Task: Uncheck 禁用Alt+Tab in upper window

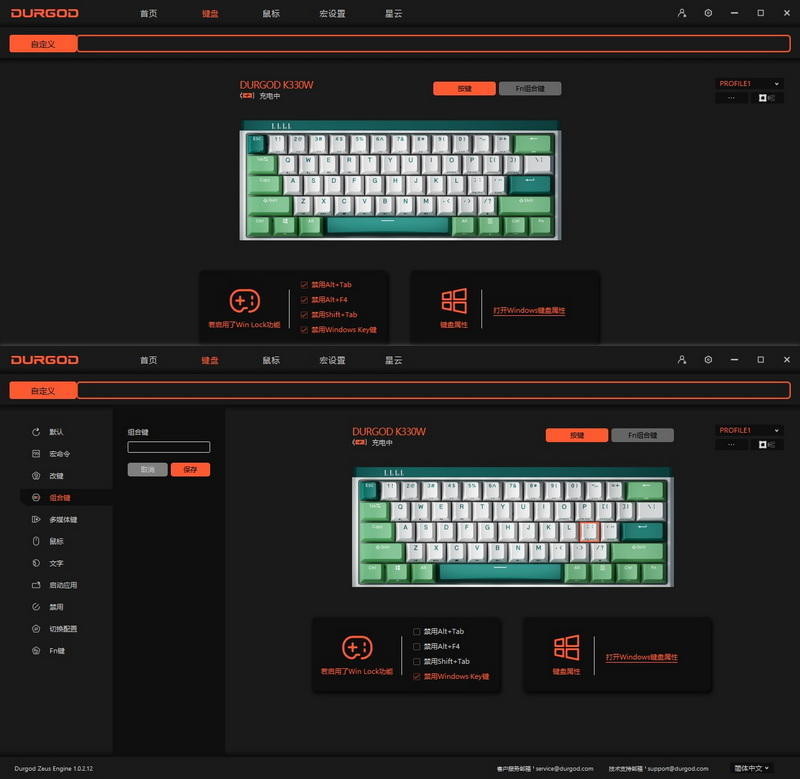Action: (x=304, y=285)
